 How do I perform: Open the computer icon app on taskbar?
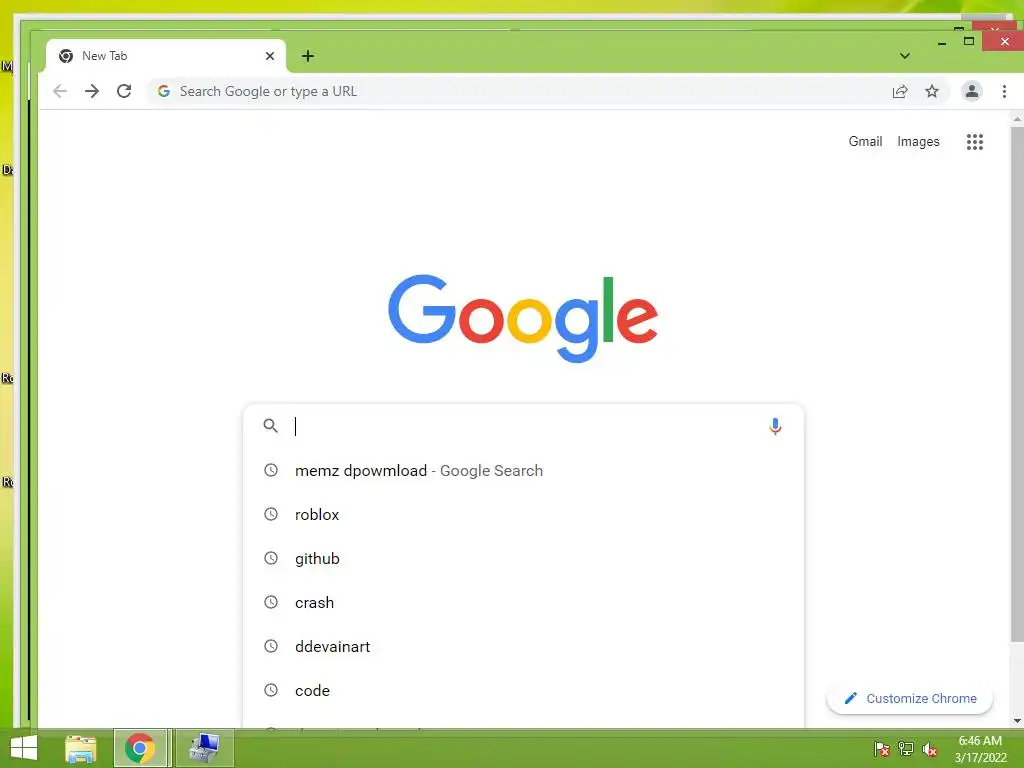click(204, 748)
